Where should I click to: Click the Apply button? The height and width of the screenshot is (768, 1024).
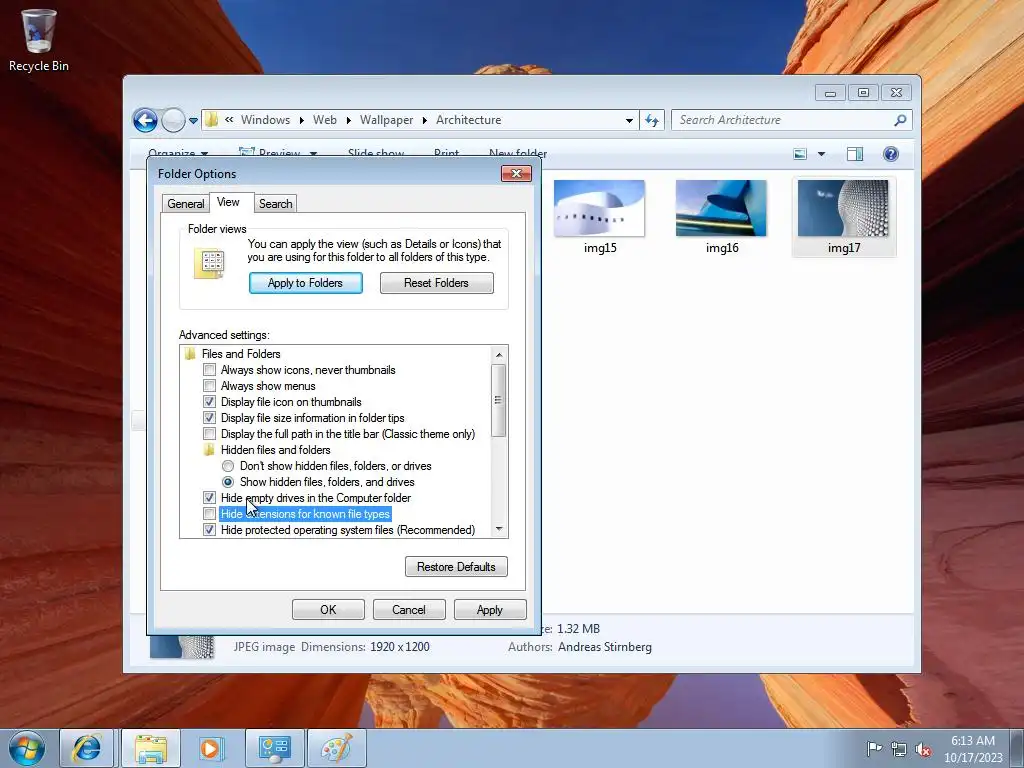pyautogui.click(x=490, y=610)
